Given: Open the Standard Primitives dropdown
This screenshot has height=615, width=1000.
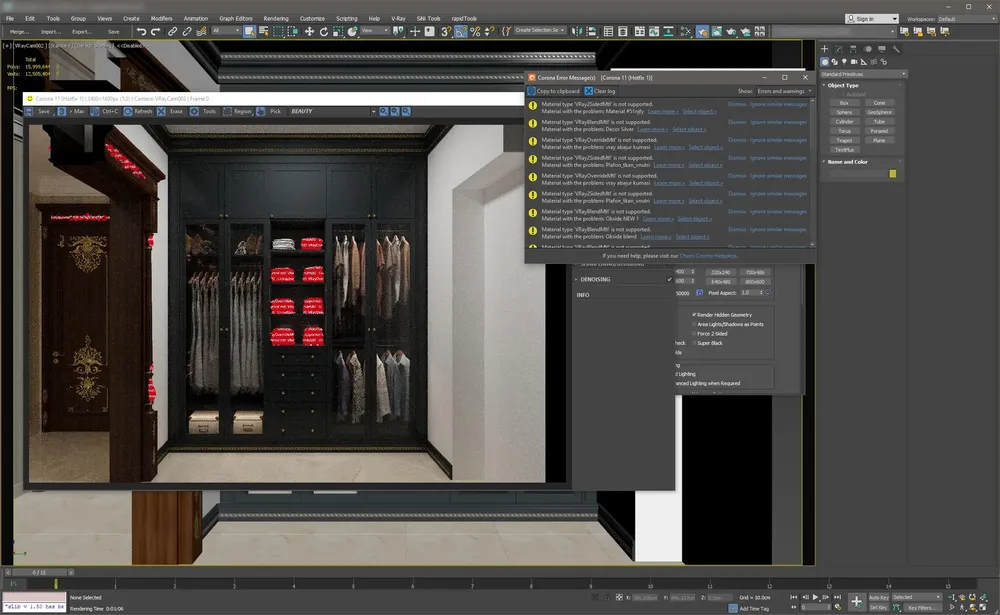Looking at the screenshot, I should click(863, 74).
